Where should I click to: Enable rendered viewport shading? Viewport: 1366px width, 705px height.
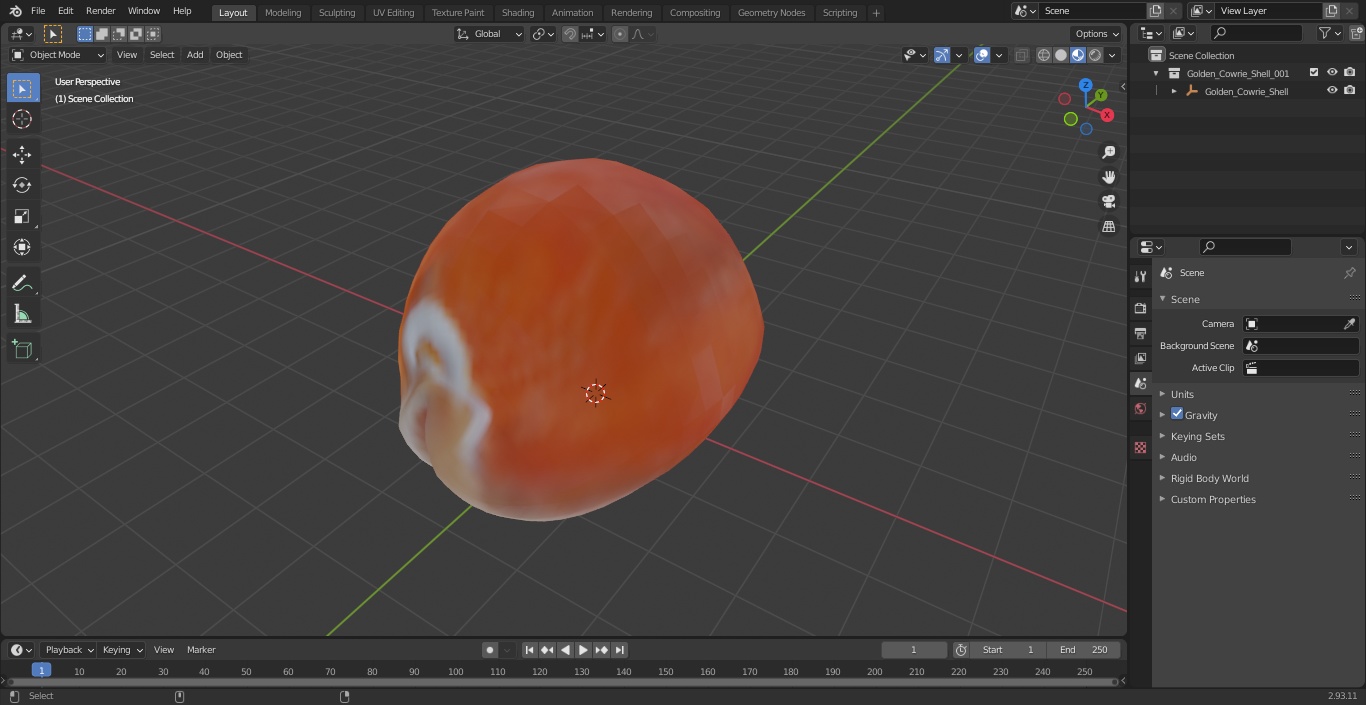[1095, 55]
